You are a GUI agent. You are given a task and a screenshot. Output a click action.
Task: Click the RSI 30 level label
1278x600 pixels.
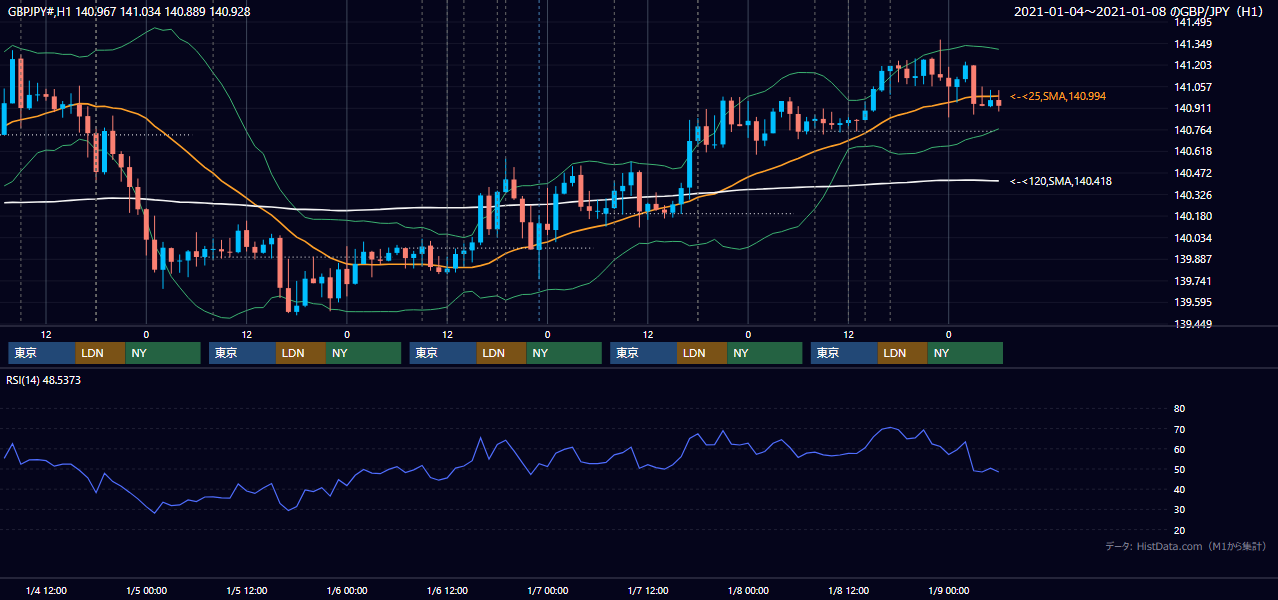coord(1179,509)
